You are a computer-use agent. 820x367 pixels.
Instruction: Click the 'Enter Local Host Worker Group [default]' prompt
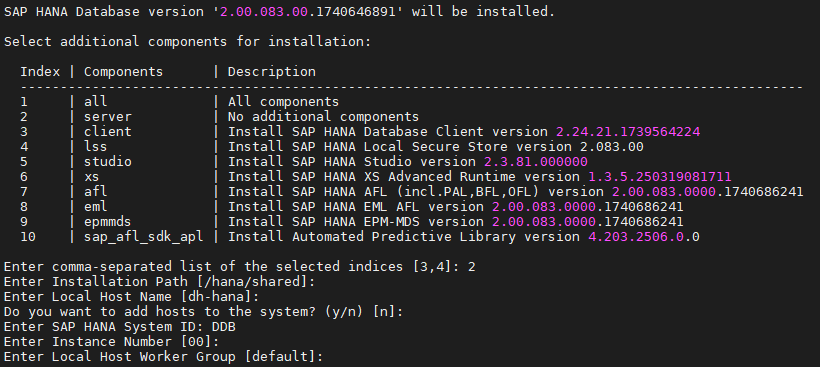[x=164, y=357]
